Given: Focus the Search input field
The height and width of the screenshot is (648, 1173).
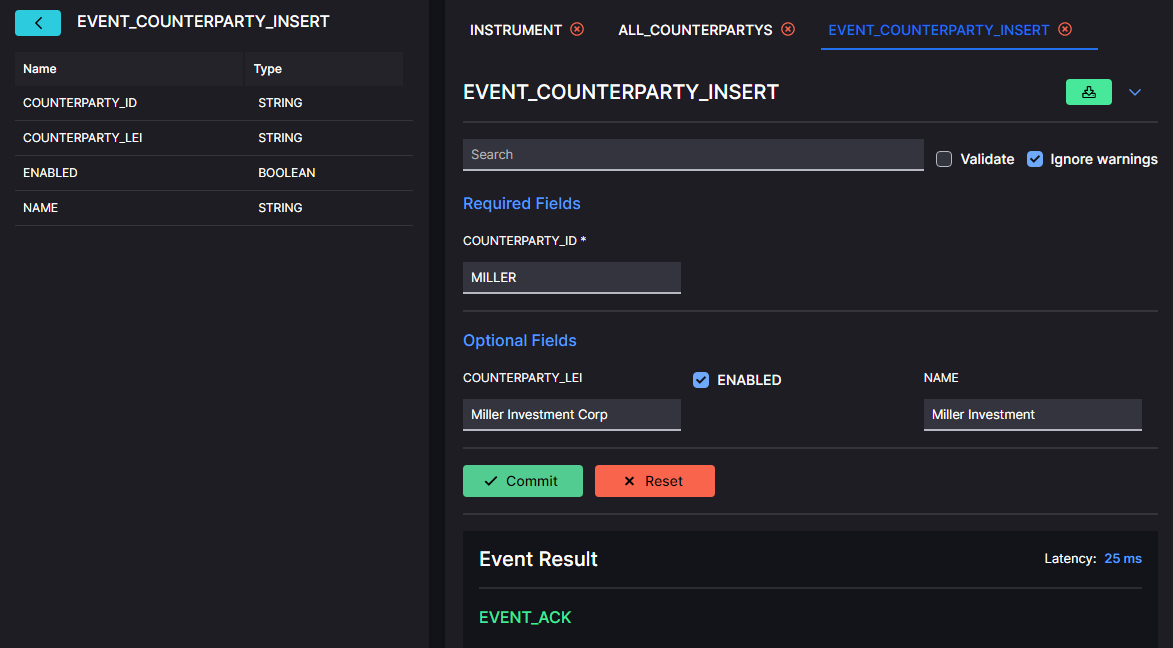Looking at the screenshot, I should [693, 155].
